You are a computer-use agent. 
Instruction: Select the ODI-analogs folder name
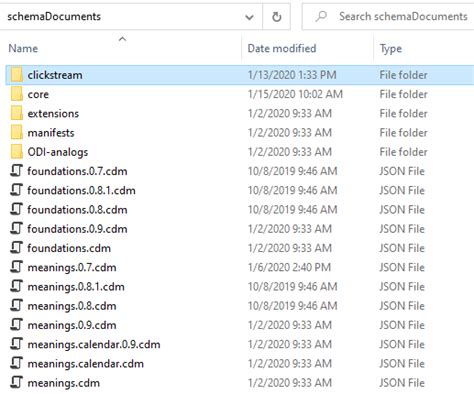(58, 152)
